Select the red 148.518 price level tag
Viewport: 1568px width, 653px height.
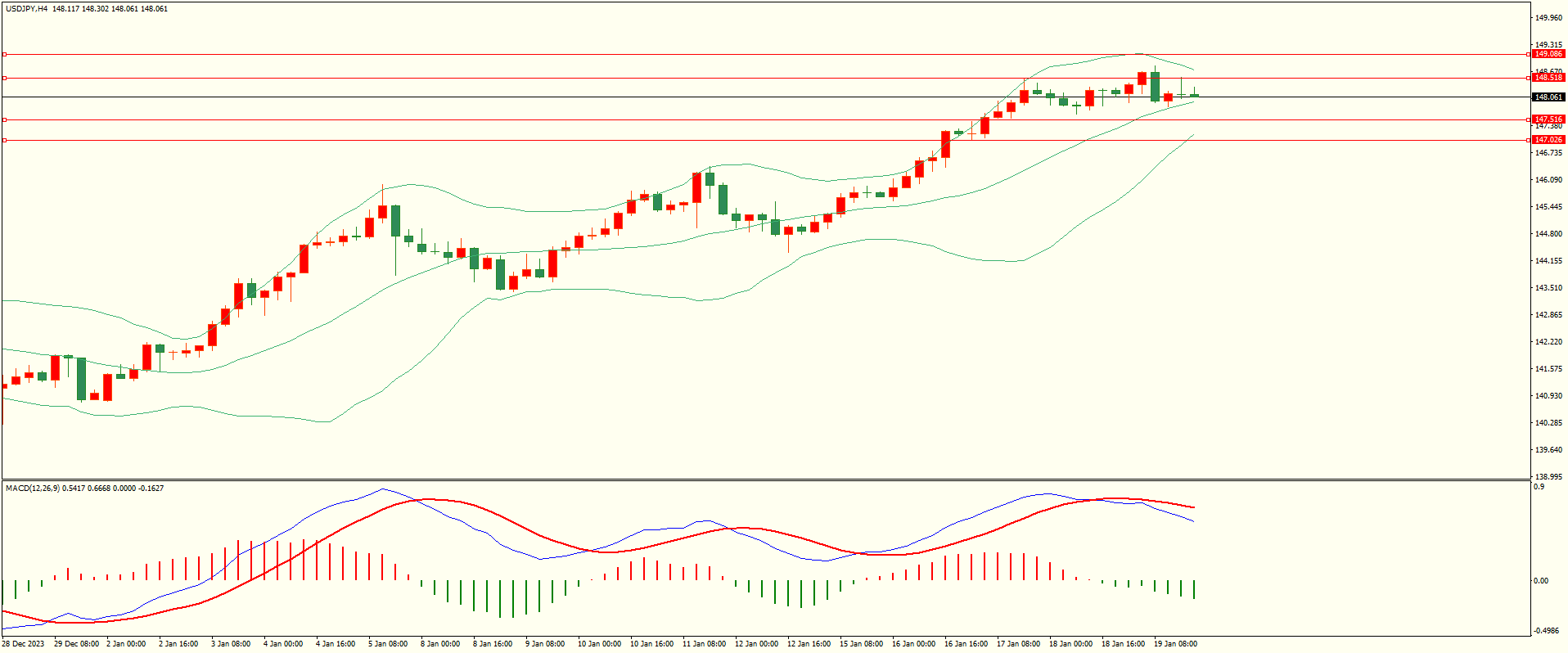click(x=1548, y=78)
